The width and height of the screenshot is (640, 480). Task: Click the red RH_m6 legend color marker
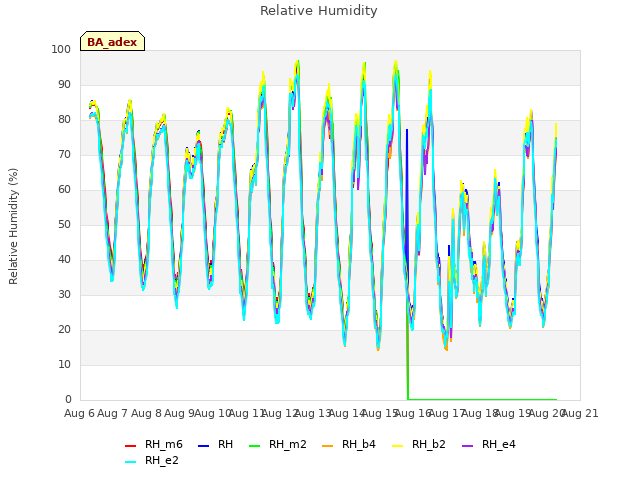click(x=130, y=446)
